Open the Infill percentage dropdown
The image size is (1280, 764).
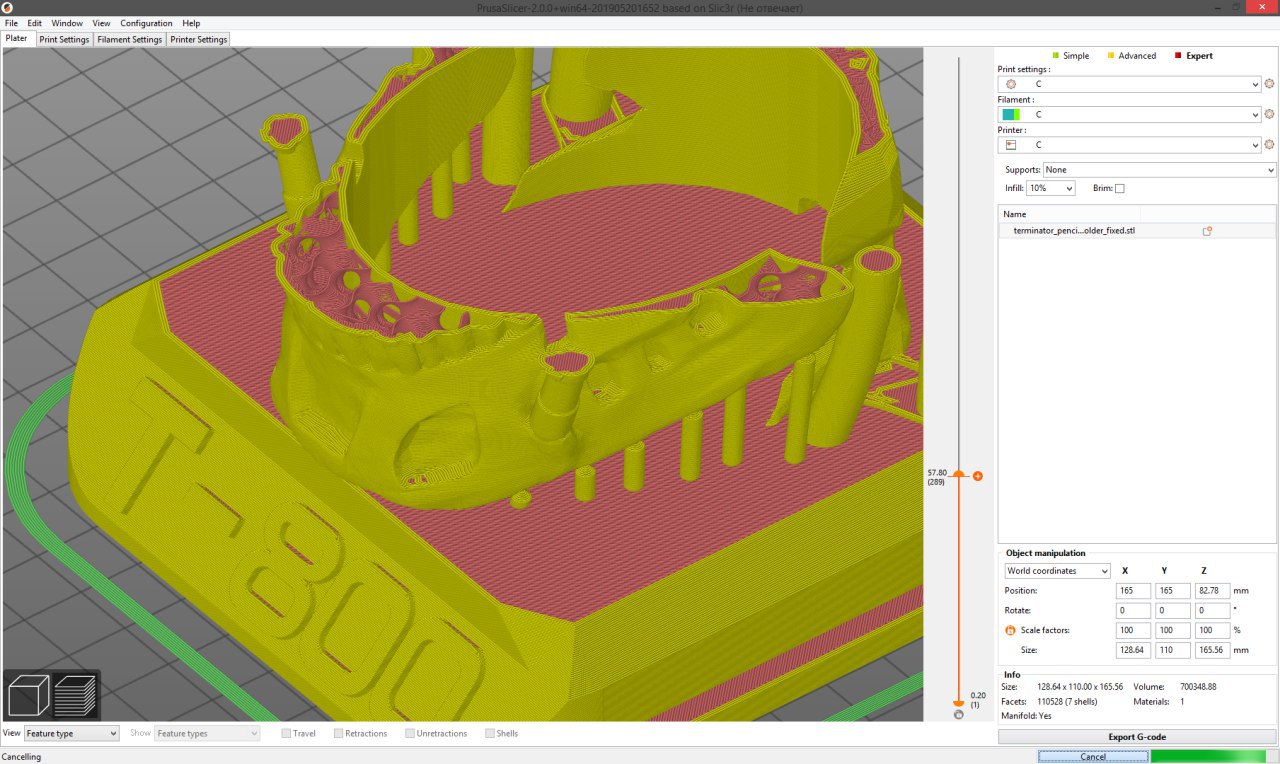click(x=1051, y=188)
